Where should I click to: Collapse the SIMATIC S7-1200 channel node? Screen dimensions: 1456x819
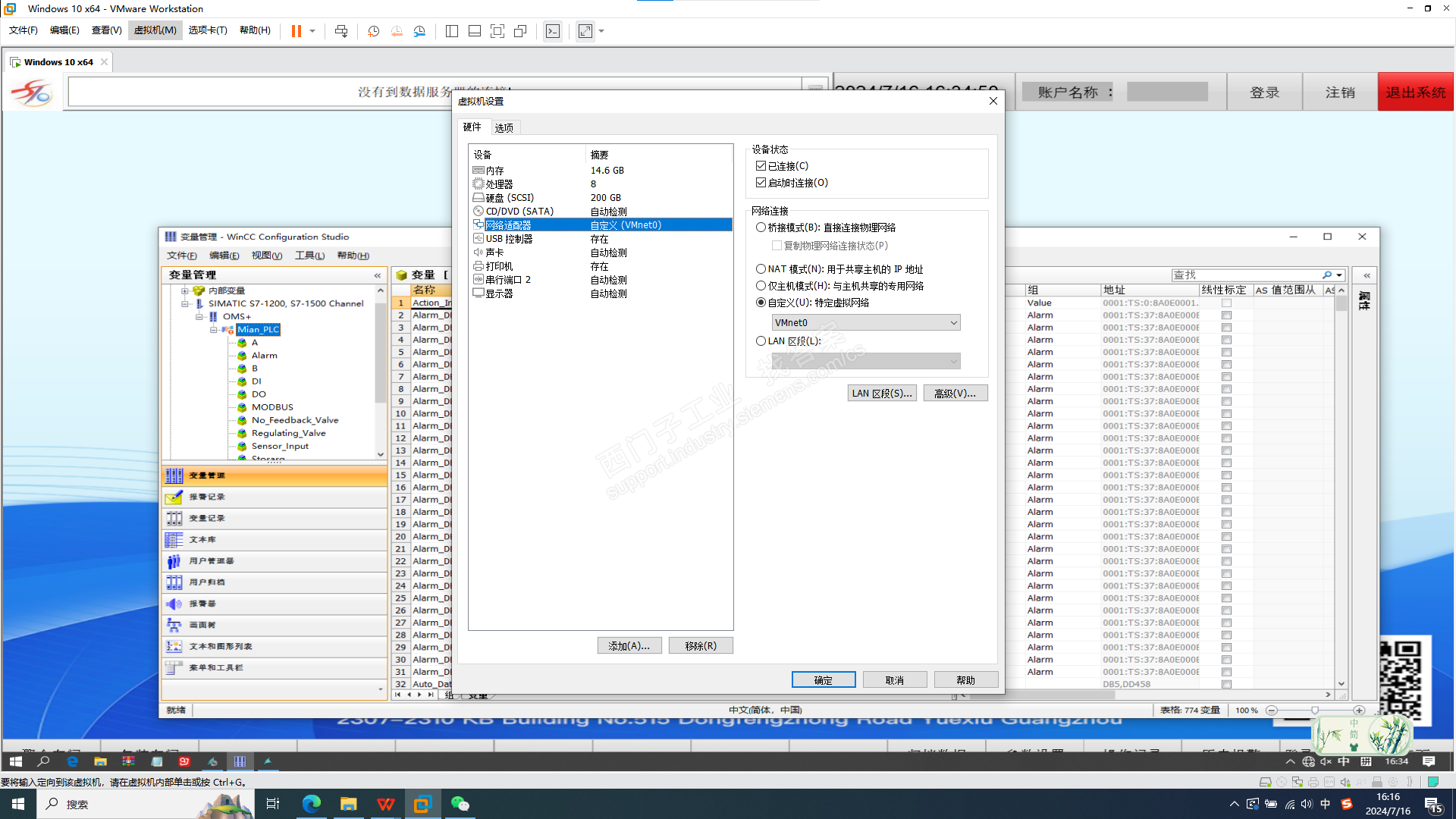185,303
